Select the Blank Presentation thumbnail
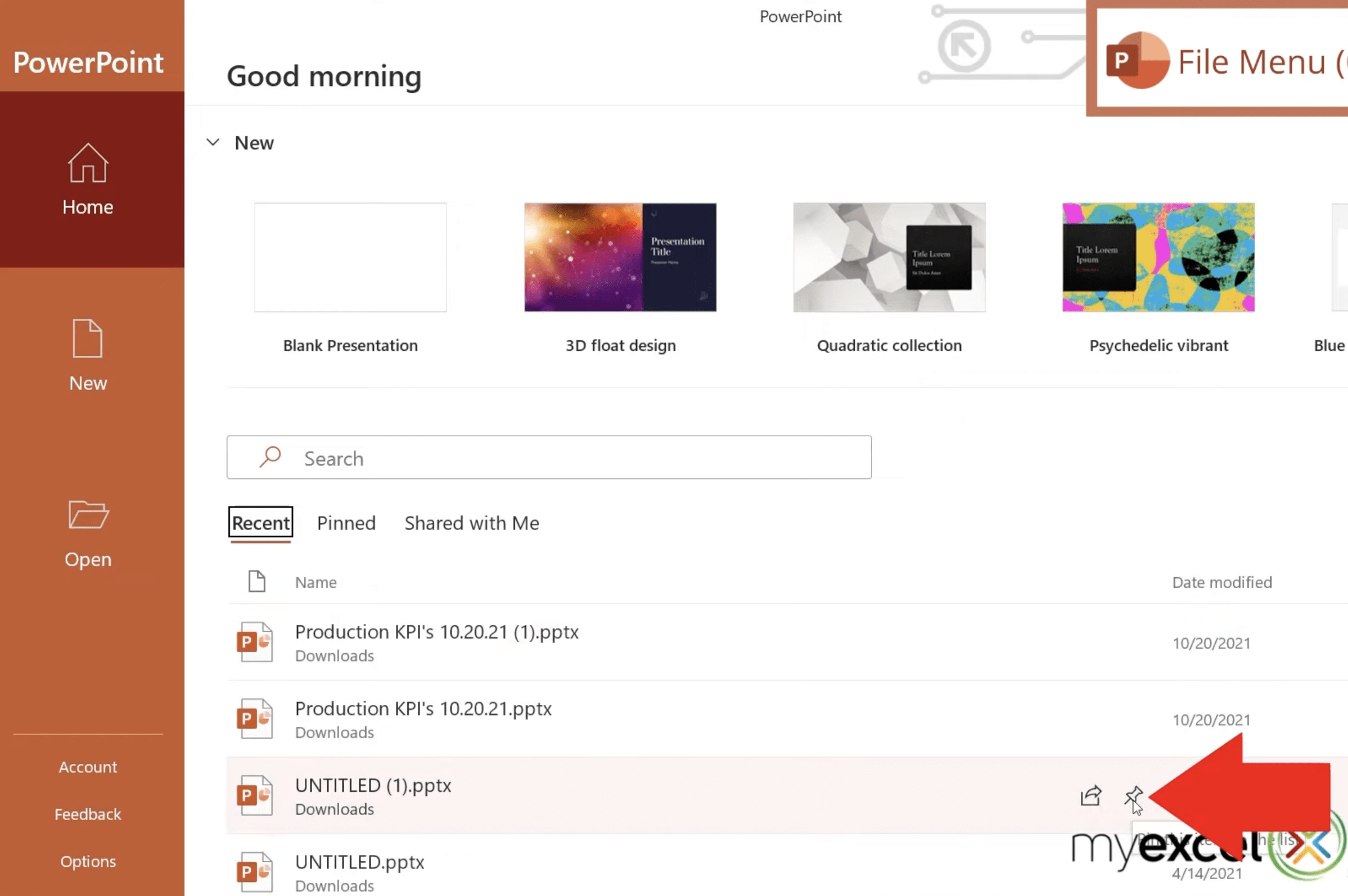This screenshot has width=1348, height=896. [x=350, y=257]
